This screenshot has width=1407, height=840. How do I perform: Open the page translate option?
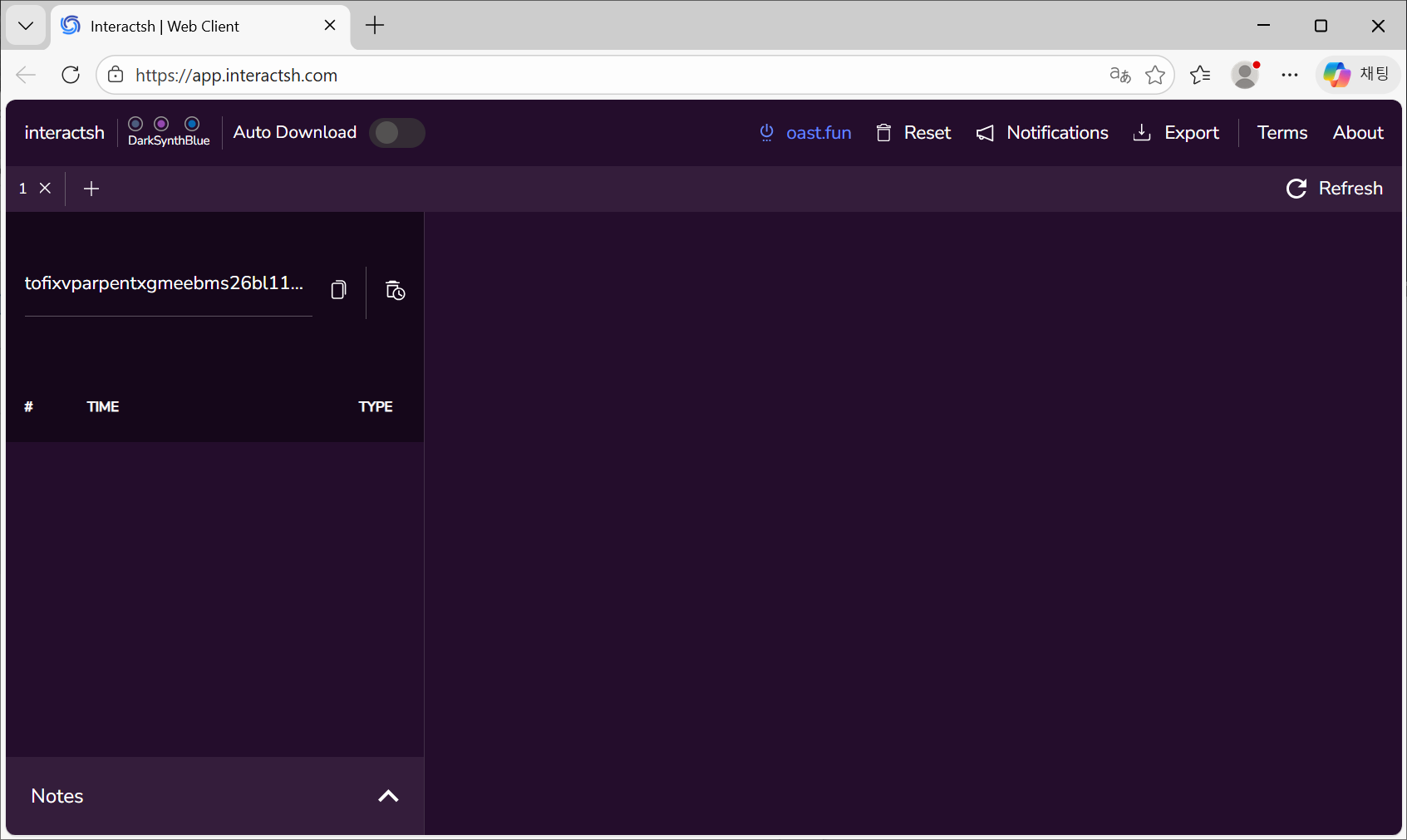pyautogui.click(x=1120, y=75)
